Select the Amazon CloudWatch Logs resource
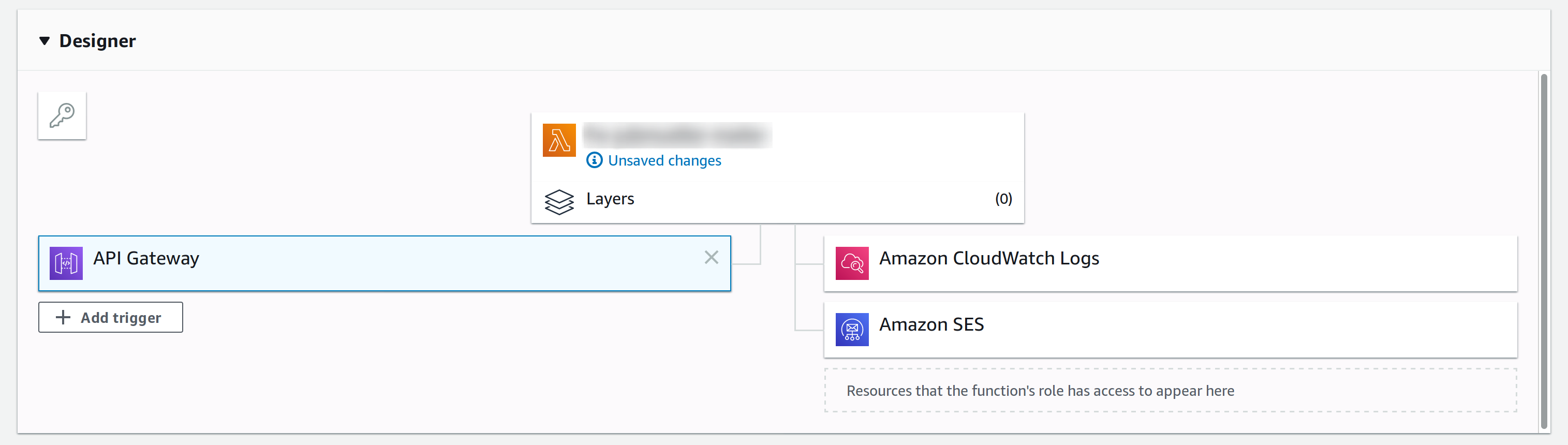 1170,263
